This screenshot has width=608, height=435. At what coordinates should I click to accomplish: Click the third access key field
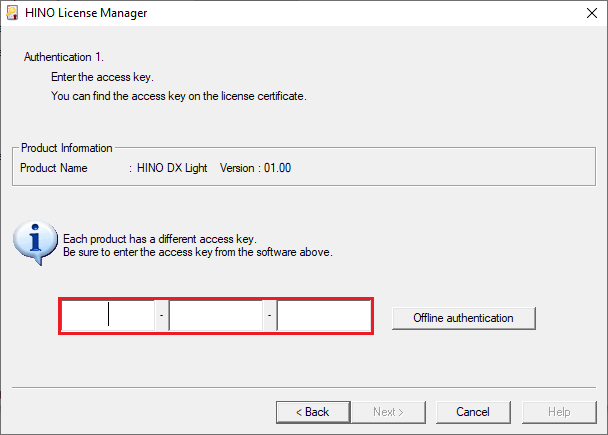[x=324, y=316]
